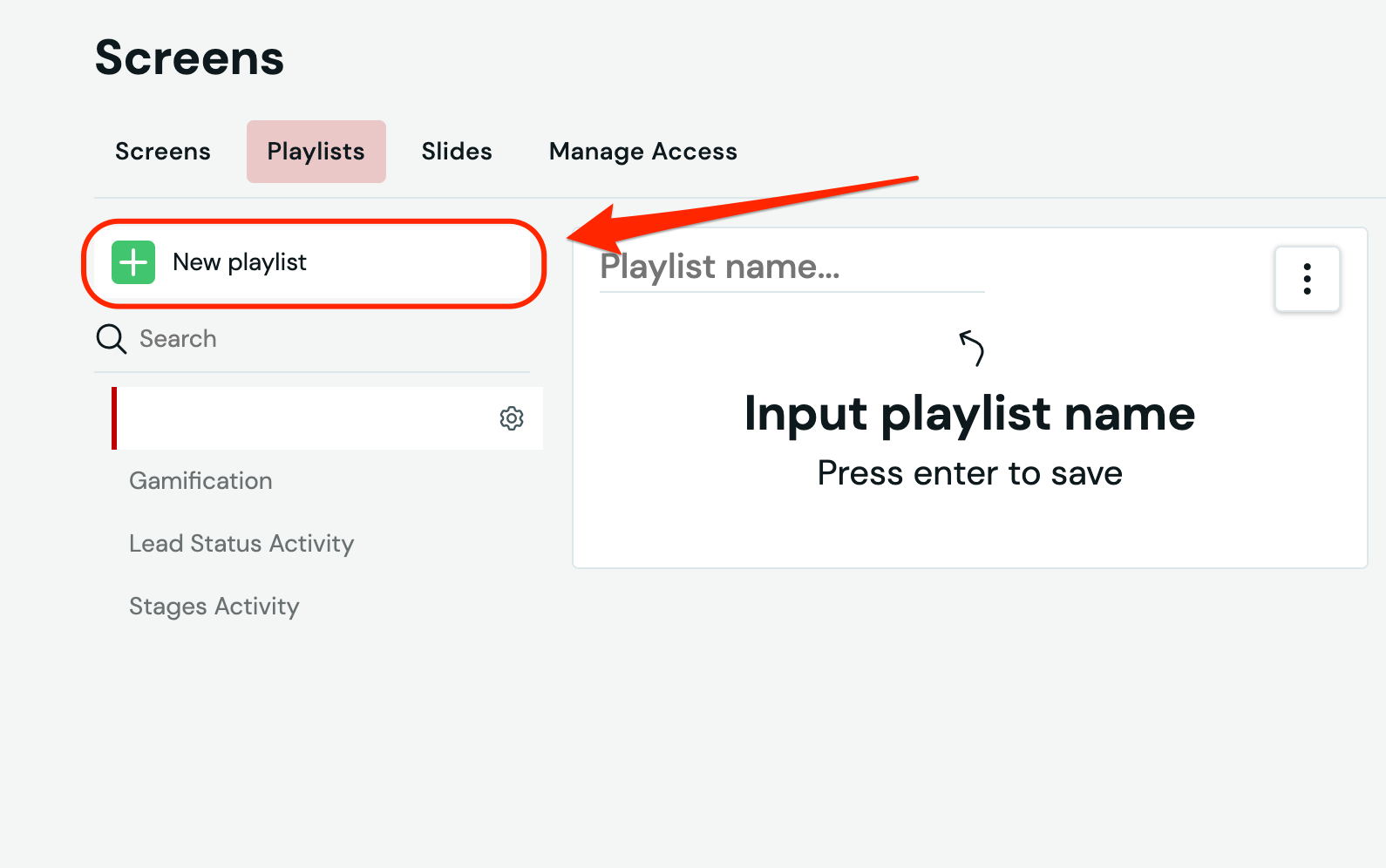Click the large Screens page heading
The width and height of the screenshot is (1386, 868).
pos(189,58)
